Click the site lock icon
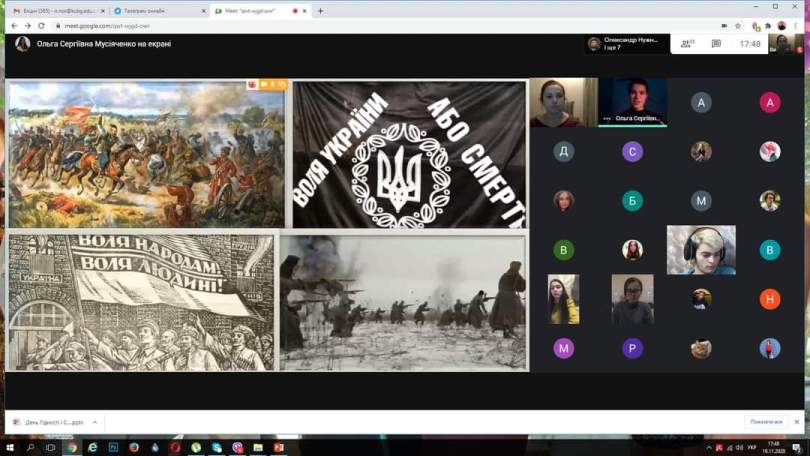Screen dimensions: 810x456 click(58, 26)
